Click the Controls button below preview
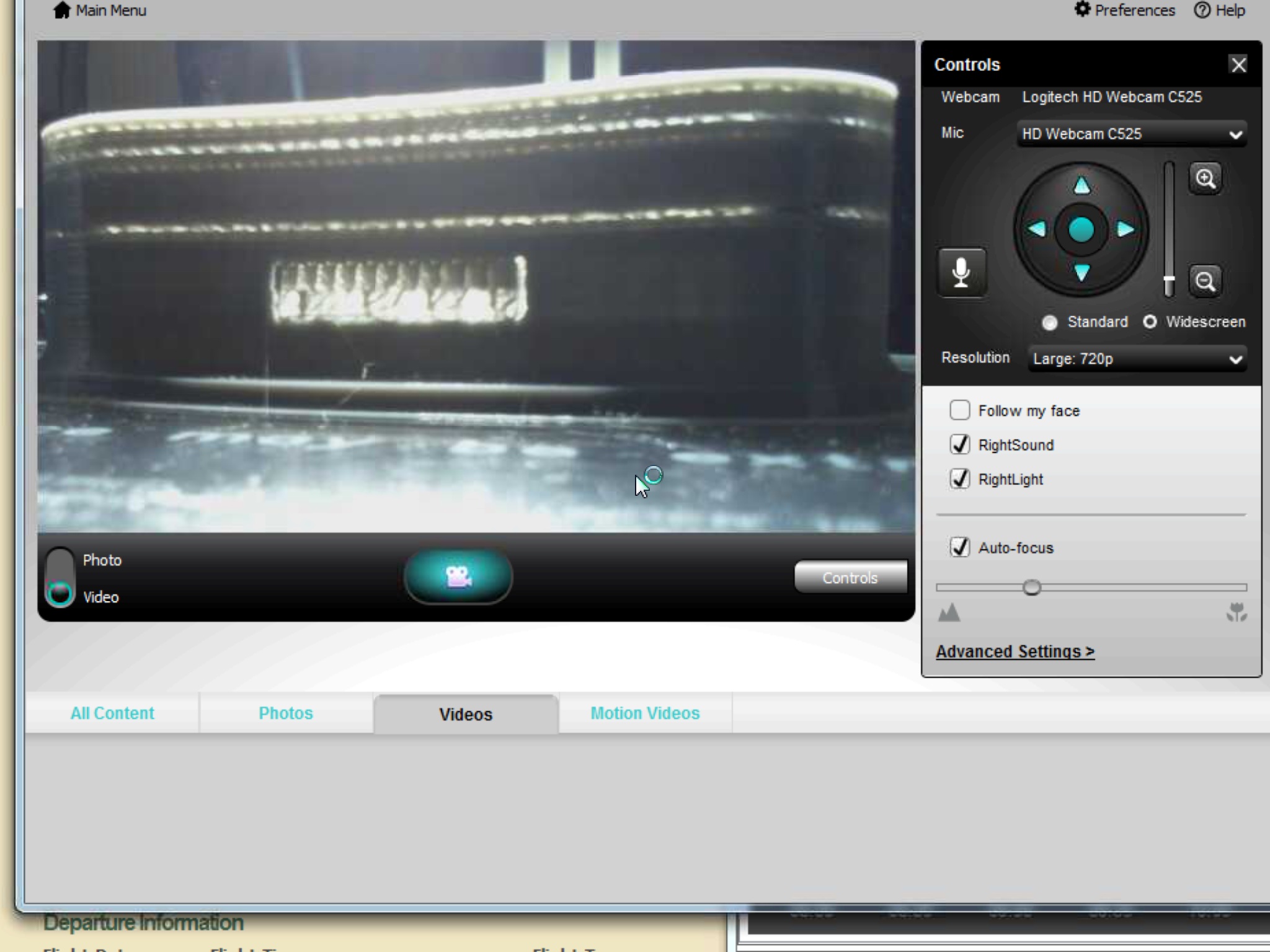The image size is (1270, 952). 850,578
